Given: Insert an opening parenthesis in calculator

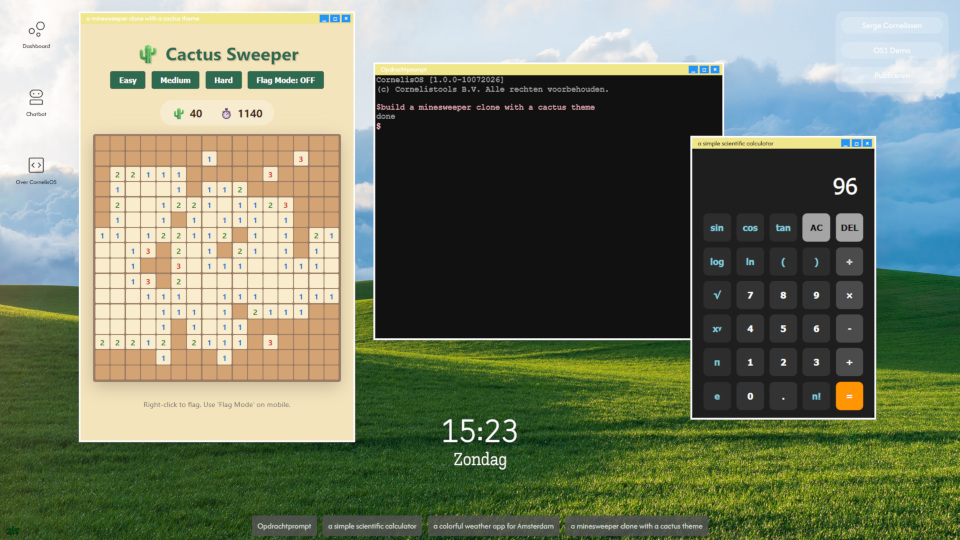Looking at the screenshot, I should tap(783, 261).
